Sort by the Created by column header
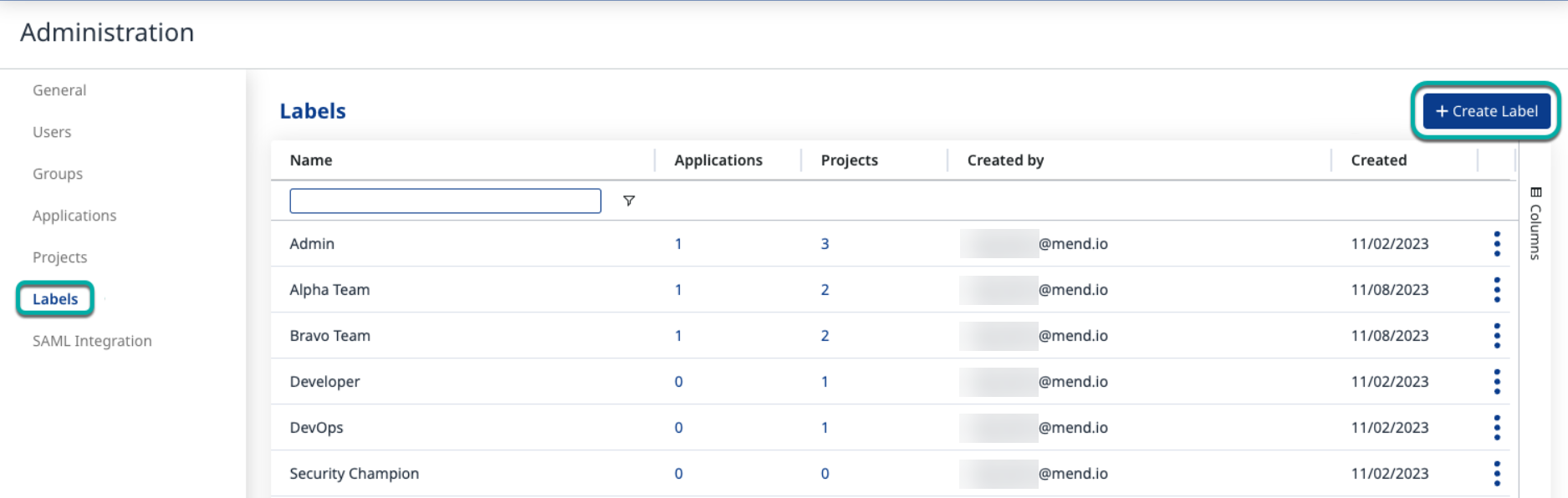1568x498 pixels. point(1005,160)
